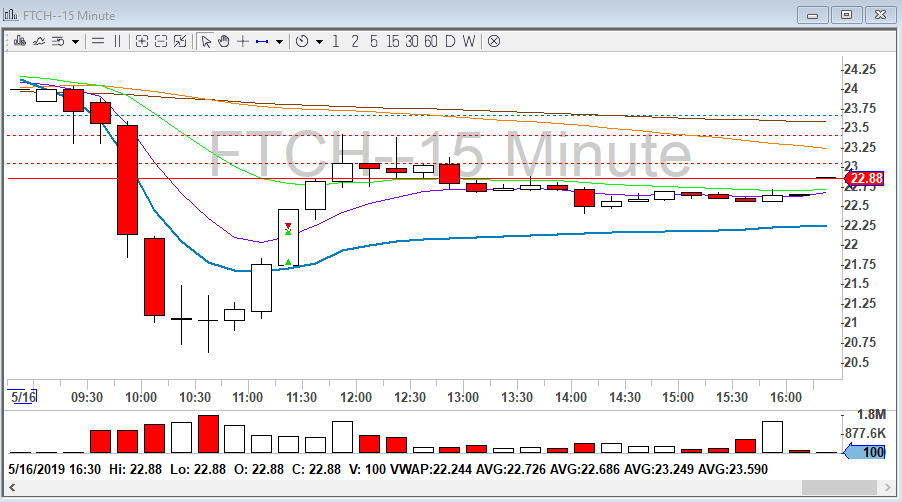902x502 pixels.
Task: Click the chart type candlestick icon
Action: (20, 41)
